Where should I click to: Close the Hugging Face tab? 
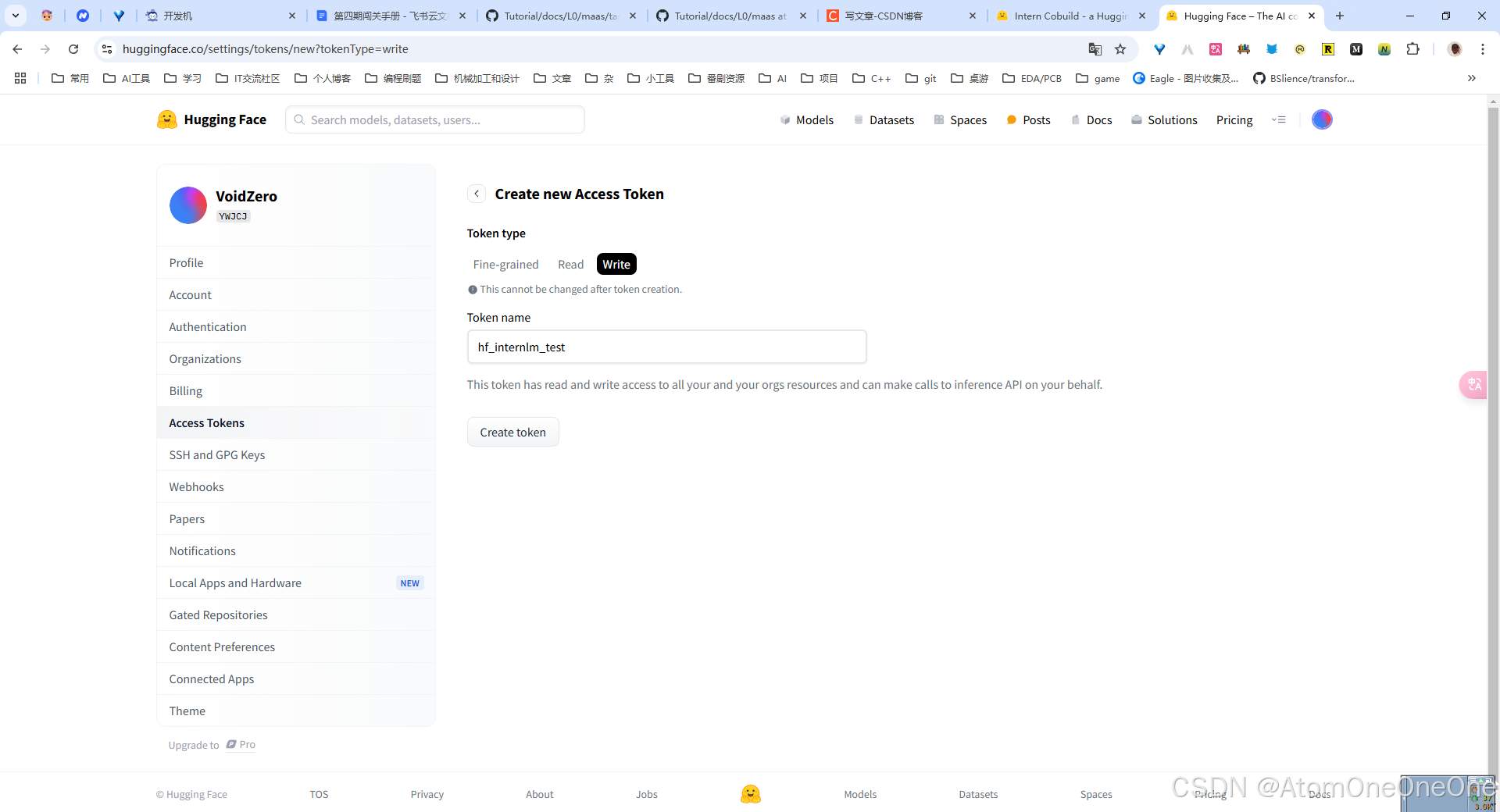coord(1312,16)
